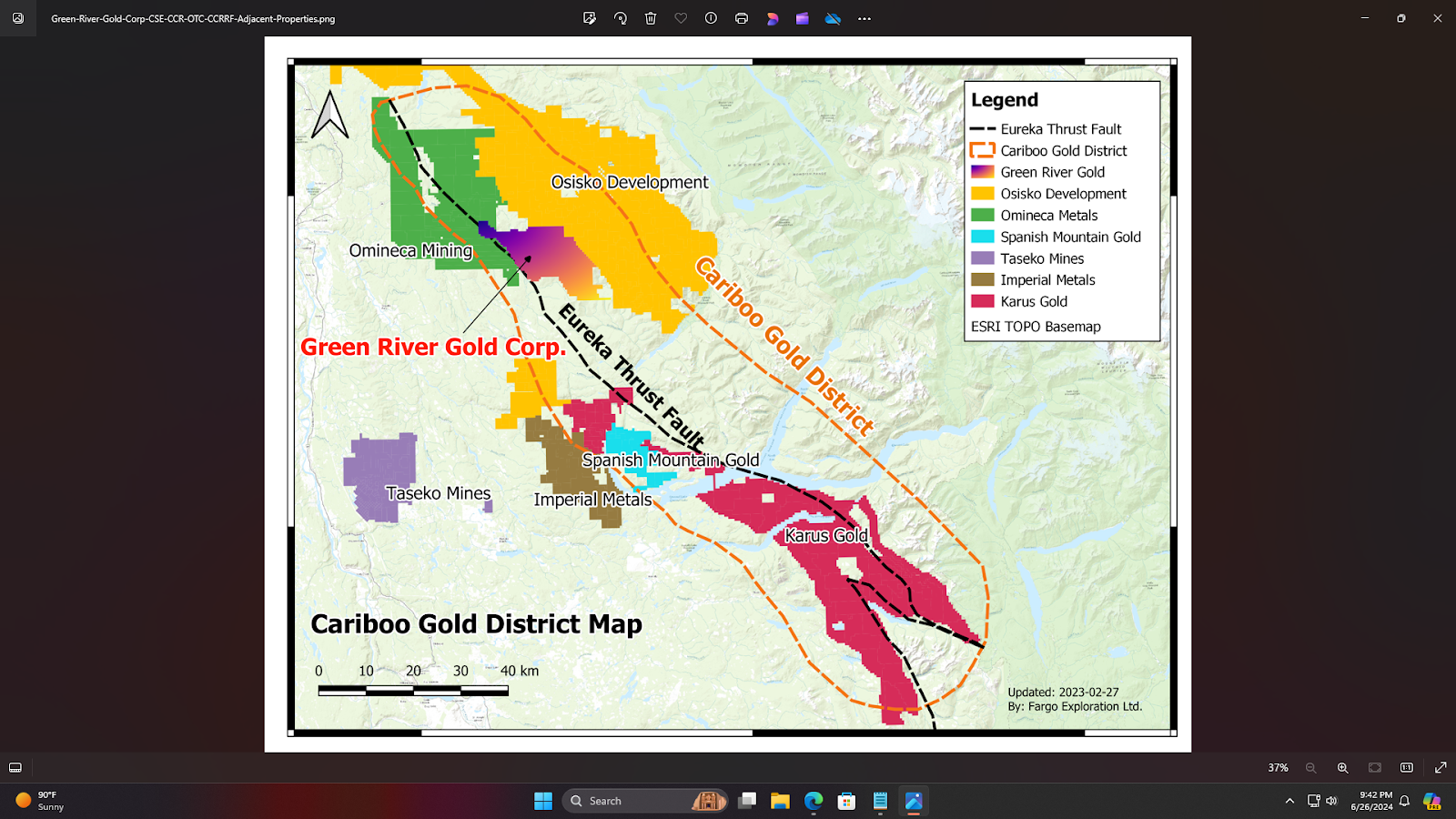The width and height of the screenshot is (1456, 819).
Task: Delete the image with the trash icon
Action: coord(651,18)
